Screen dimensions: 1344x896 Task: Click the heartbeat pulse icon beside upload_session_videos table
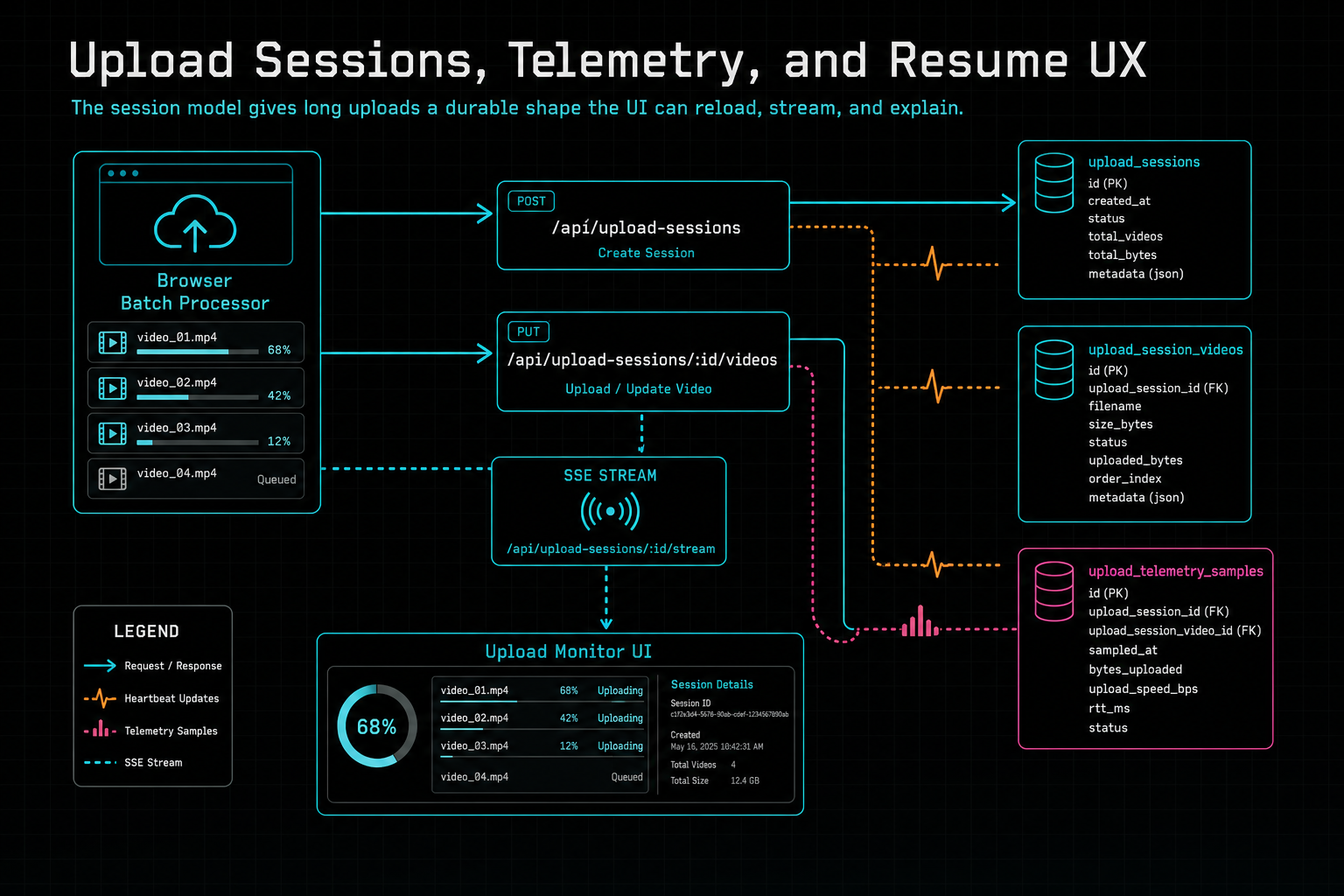pos(935,387)
